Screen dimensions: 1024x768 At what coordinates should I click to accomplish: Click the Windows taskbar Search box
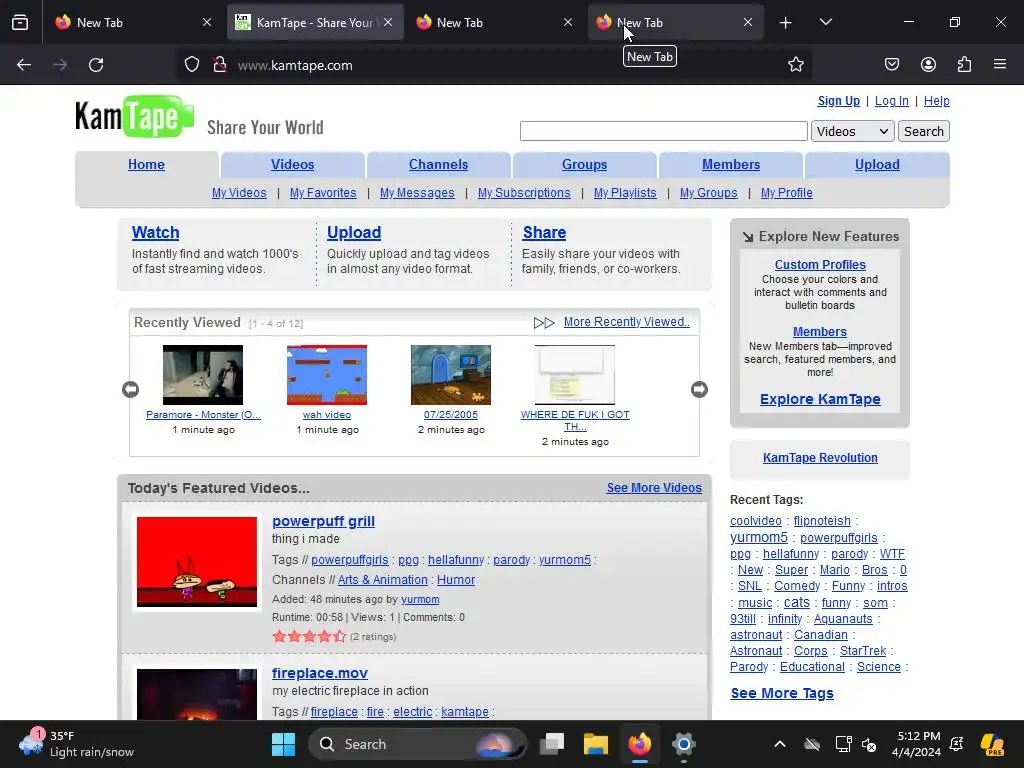click(418, 744)
